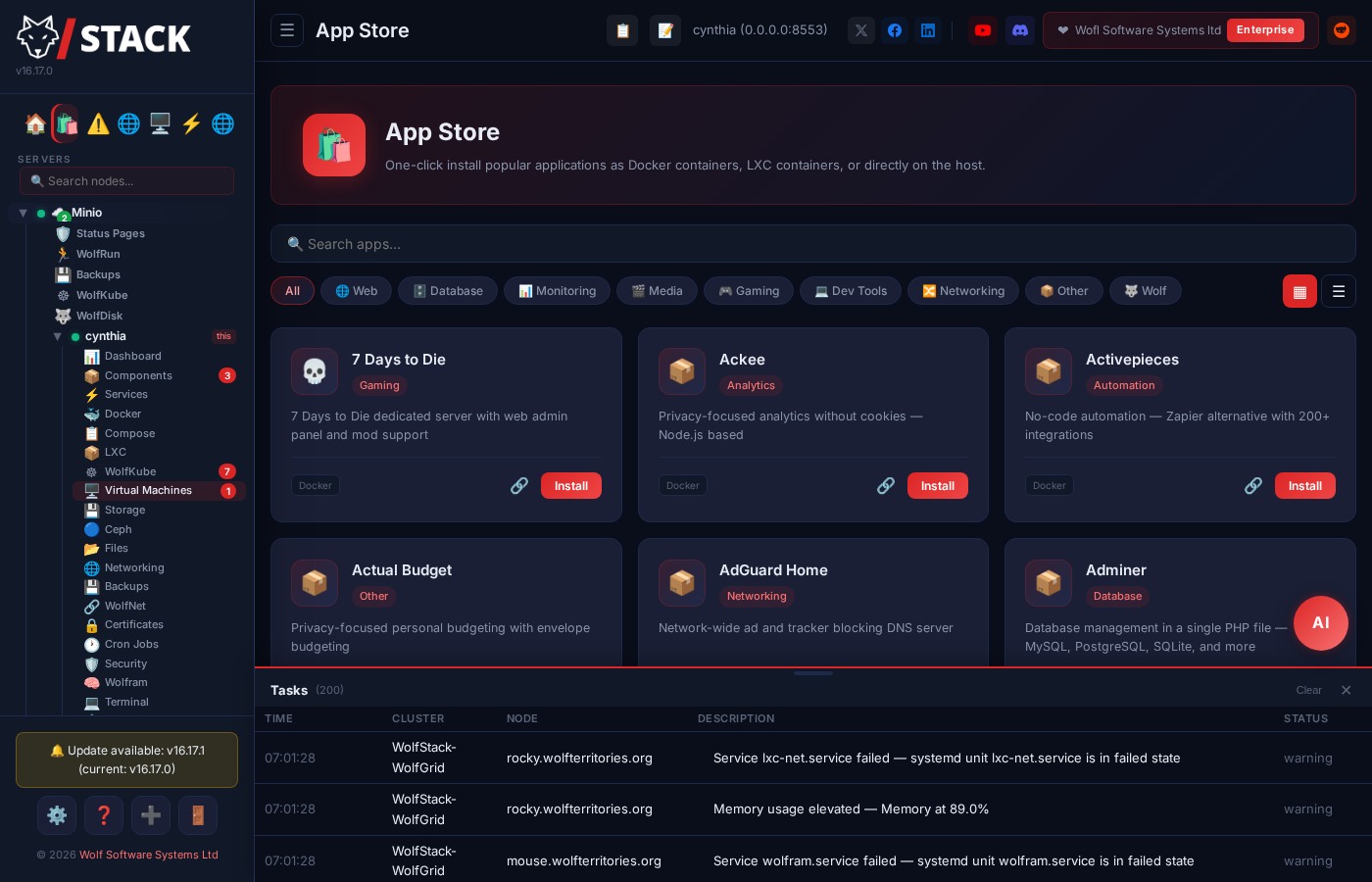Open the clipboard icon in the top bar
1372x882 pixels.
tap(622, 30)
